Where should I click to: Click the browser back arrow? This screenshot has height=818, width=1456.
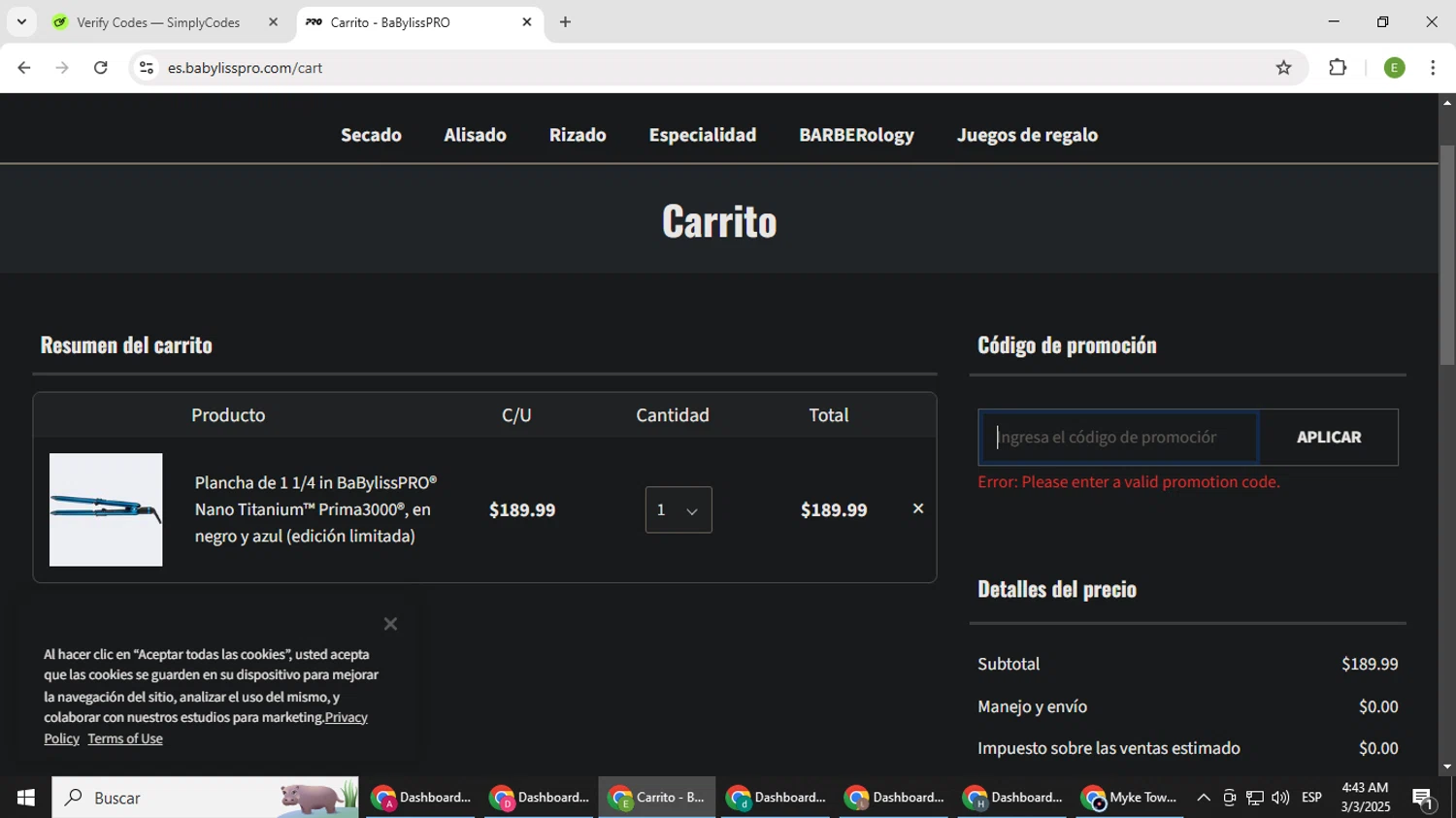pyautogui.click(x=24, y=68)
